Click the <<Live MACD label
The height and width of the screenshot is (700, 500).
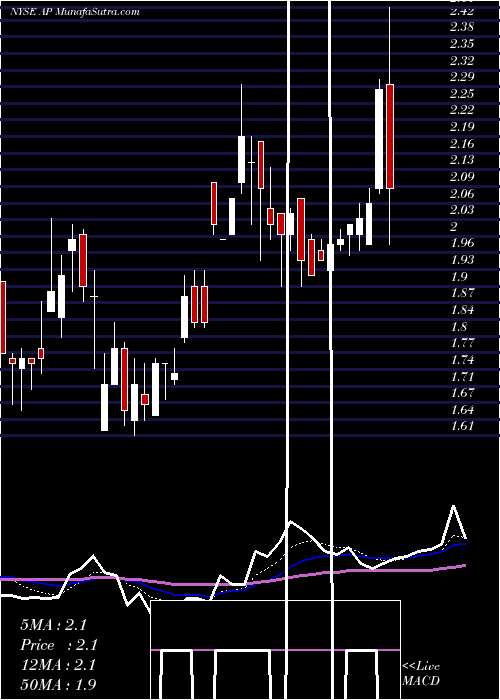[421, 674]
